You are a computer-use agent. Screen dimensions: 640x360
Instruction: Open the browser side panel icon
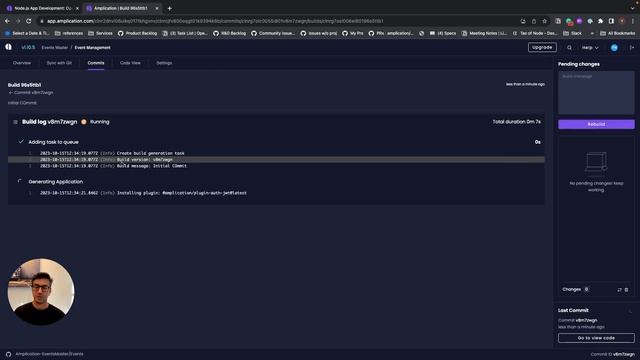click(x=611, y=21)
